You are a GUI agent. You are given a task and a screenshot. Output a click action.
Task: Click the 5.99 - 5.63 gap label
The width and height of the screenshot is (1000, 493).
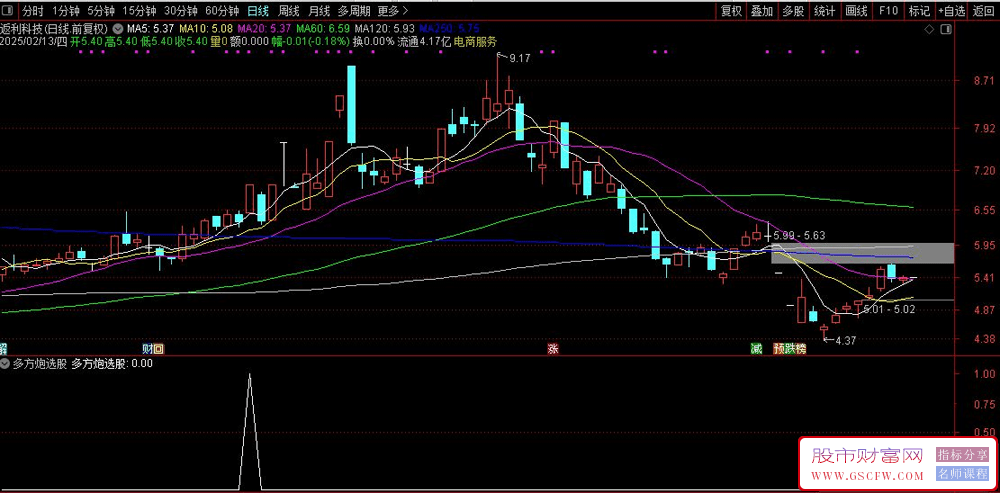click(x=799, y=235)
